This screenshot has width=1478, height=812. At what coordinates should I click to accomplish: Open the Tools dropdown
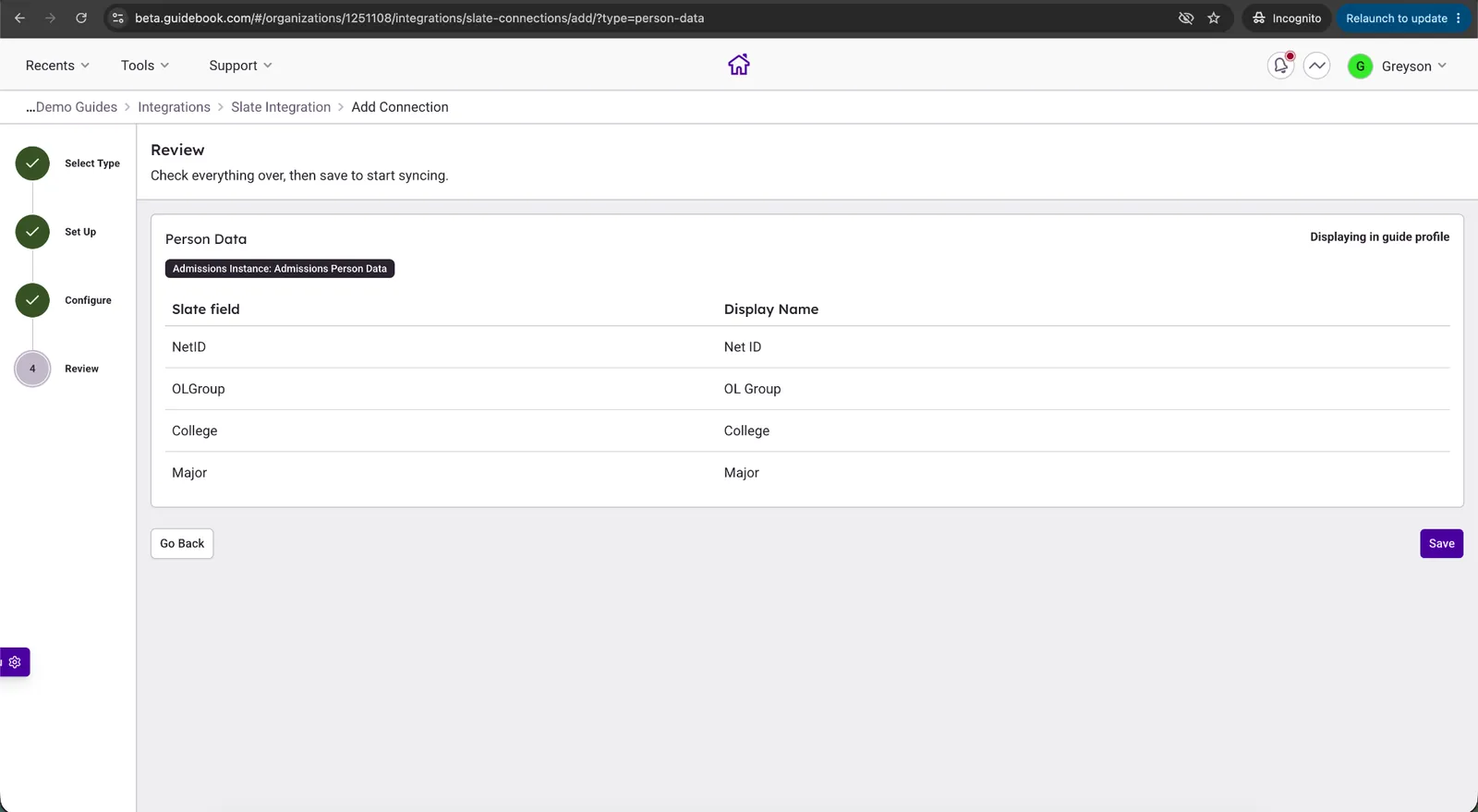[145, 66]
